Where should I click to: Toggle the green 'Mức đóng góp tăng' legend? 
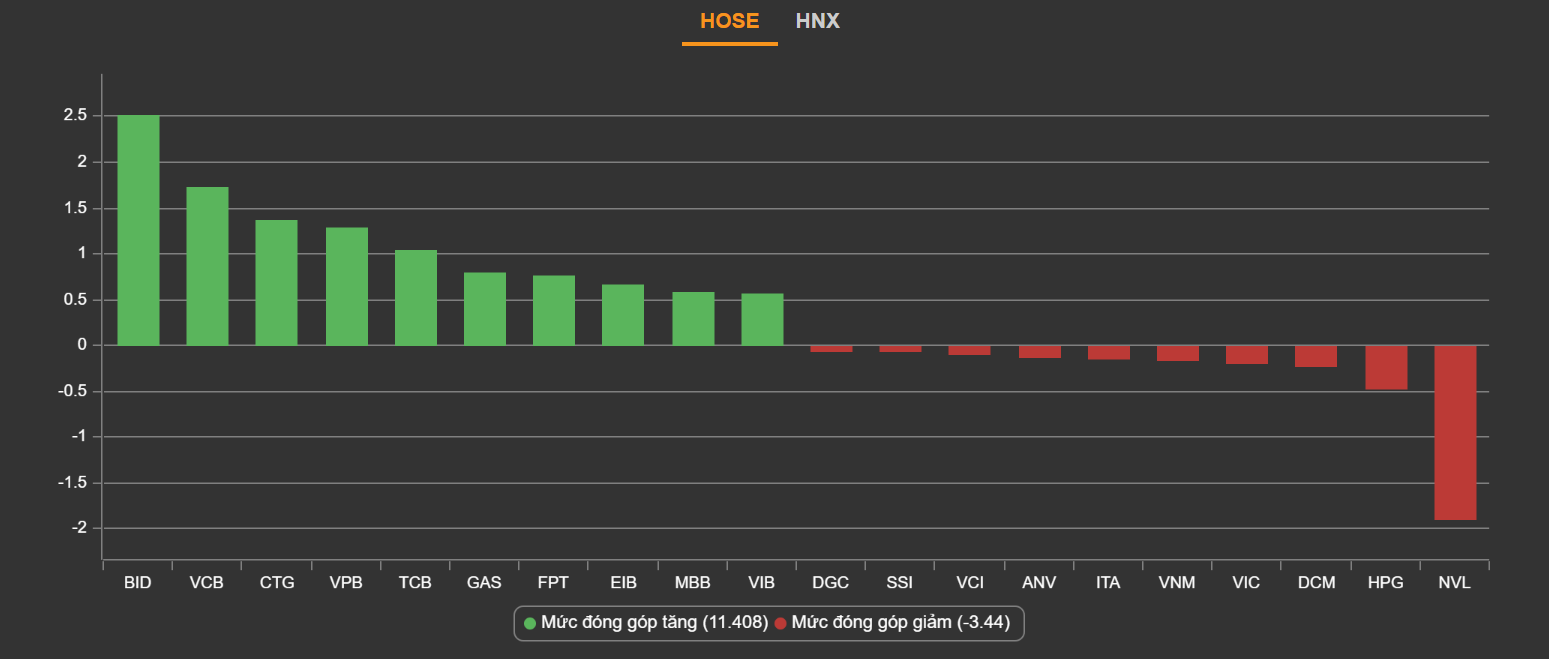645,623
